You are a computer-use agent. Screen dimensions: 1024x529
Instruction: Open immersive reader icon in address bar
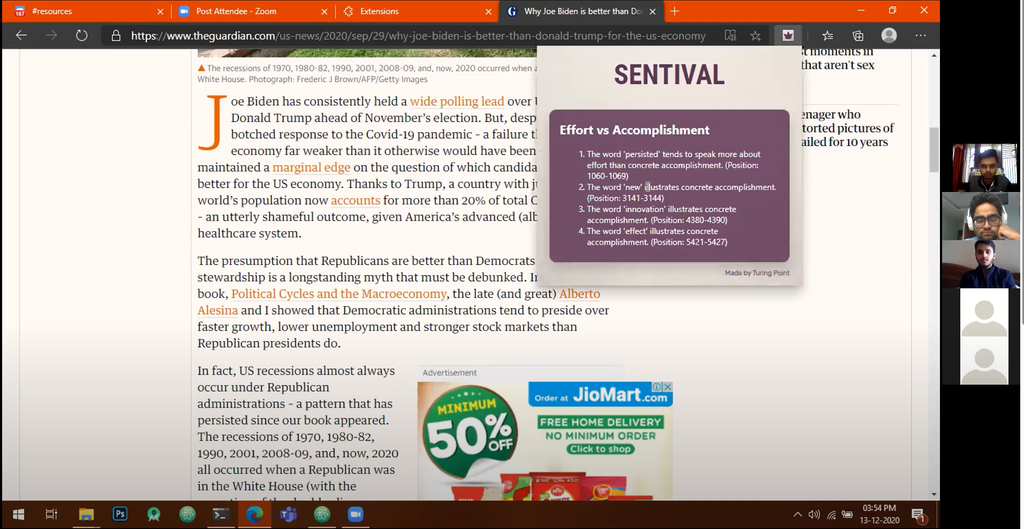pyautogui.click(x=731, y=36)
